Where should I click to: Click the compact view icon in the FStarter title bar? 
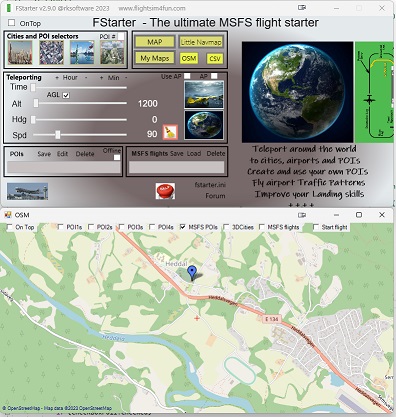point(302,8)
